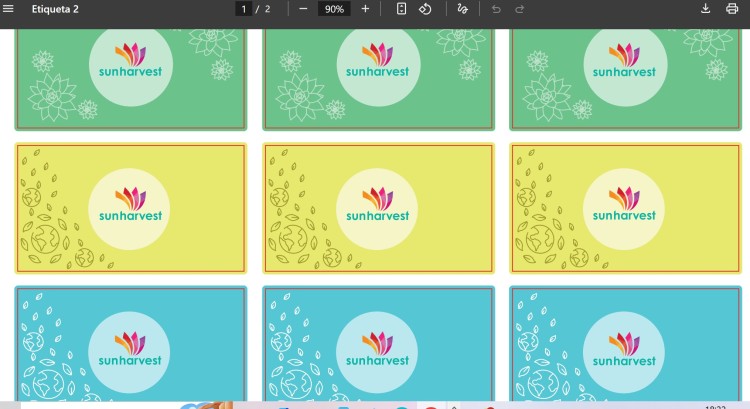This screenshot has height=409, width=750.
Task: Open the sidebar hamburger menu
Action: coord(8,9)
